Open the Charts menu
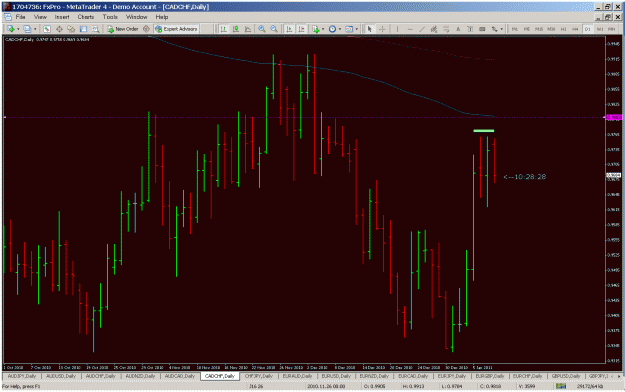The width and height of the screenshot is (625, 392). coord(86,17)
